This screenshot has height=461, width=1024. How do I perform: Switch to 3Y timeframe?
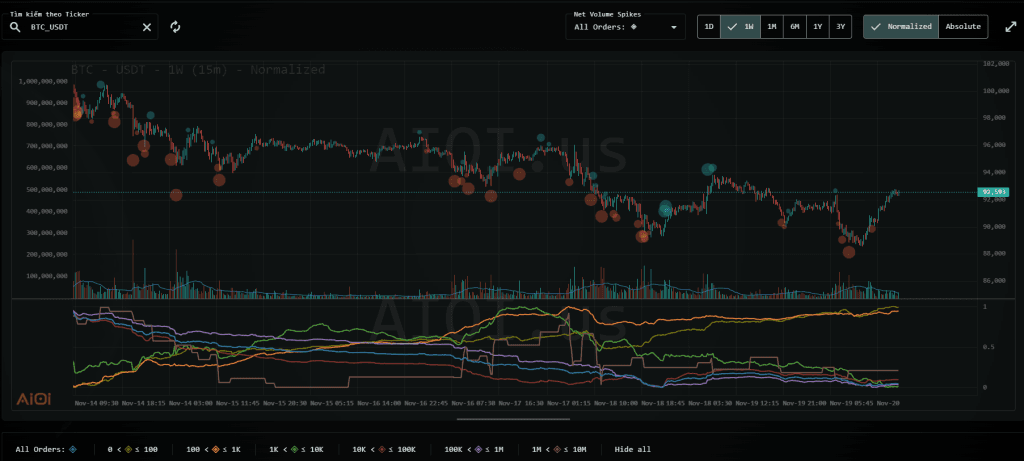pos(840,27)
